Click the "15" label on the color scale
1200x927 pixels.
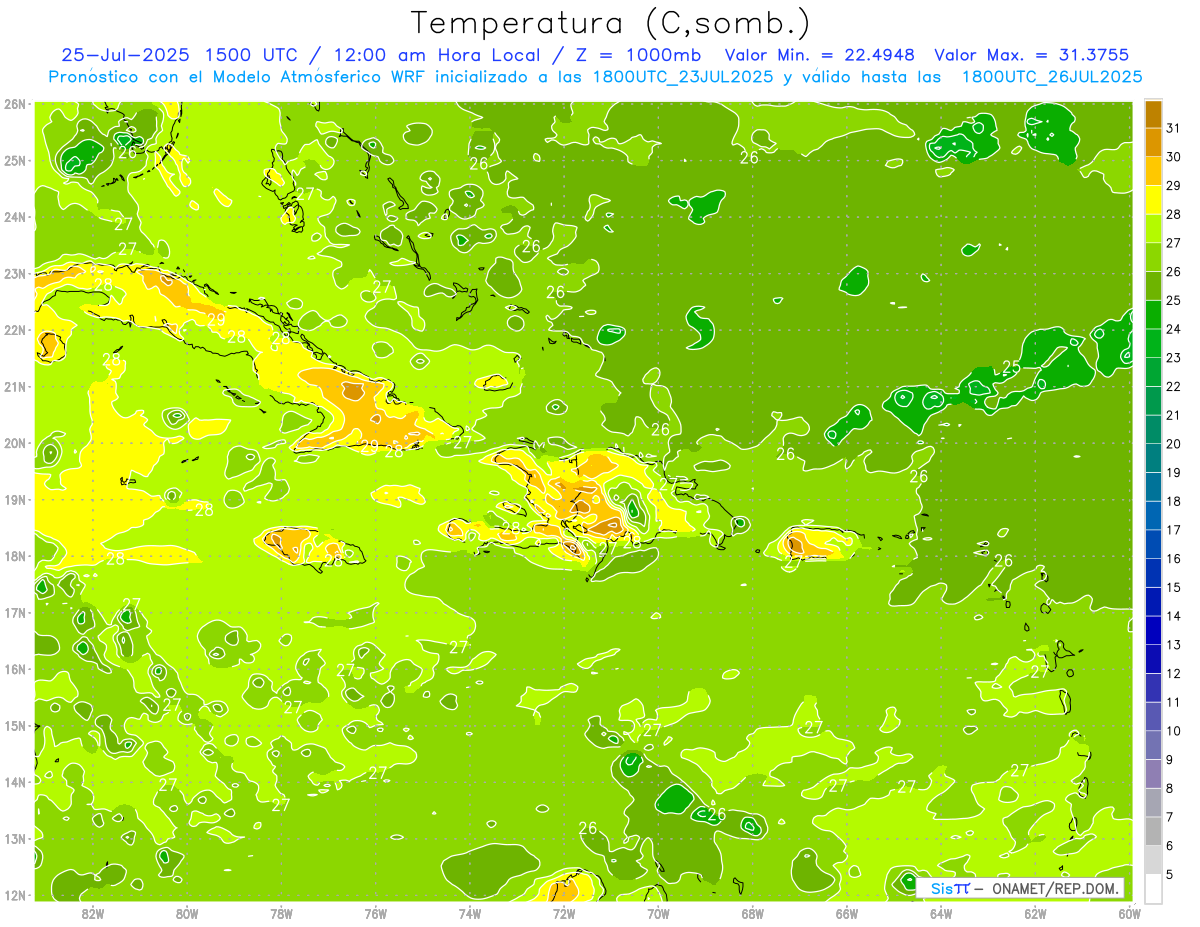1174,587
